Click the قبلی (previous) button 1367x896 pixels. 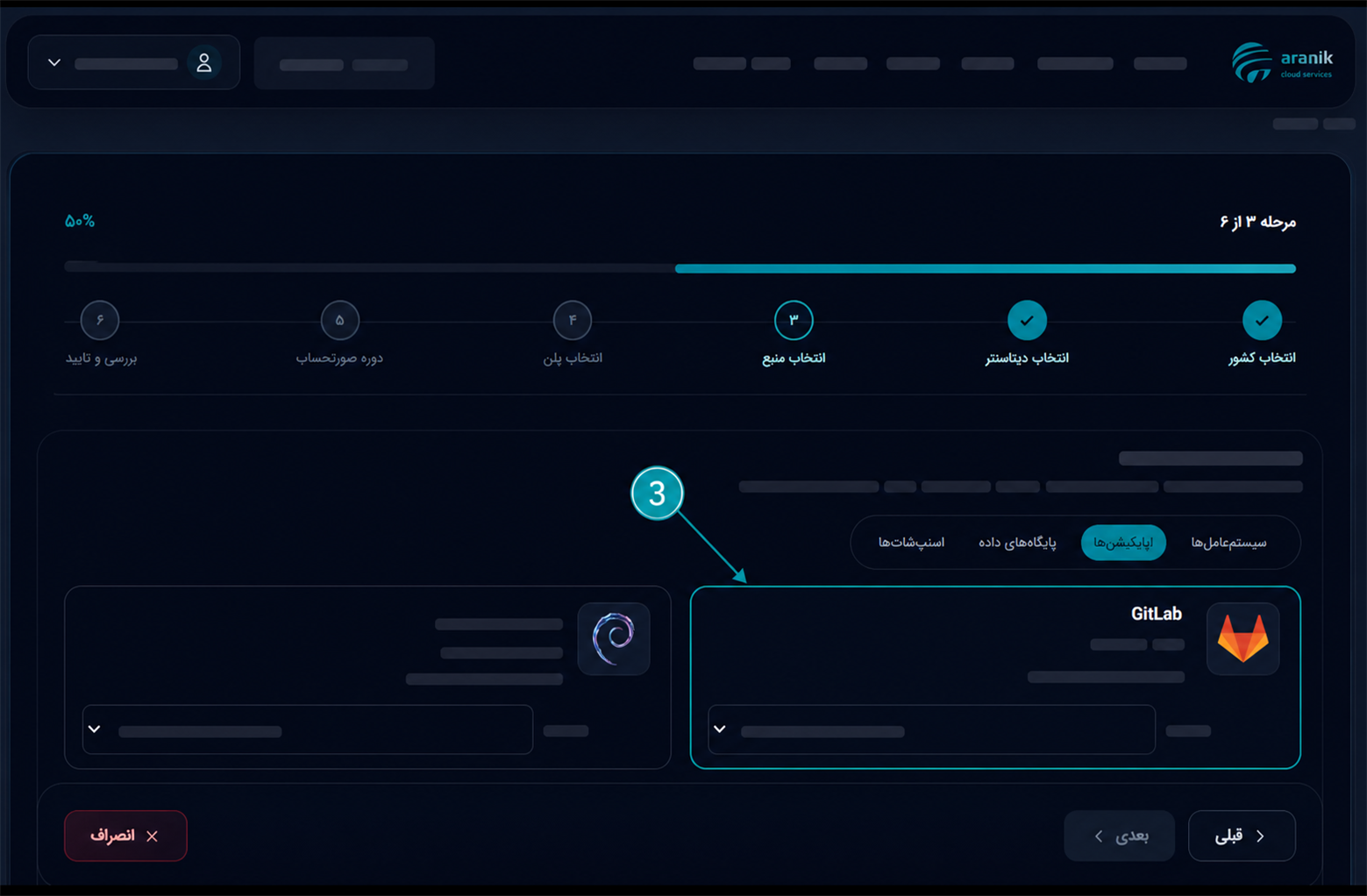(1242, 836)
